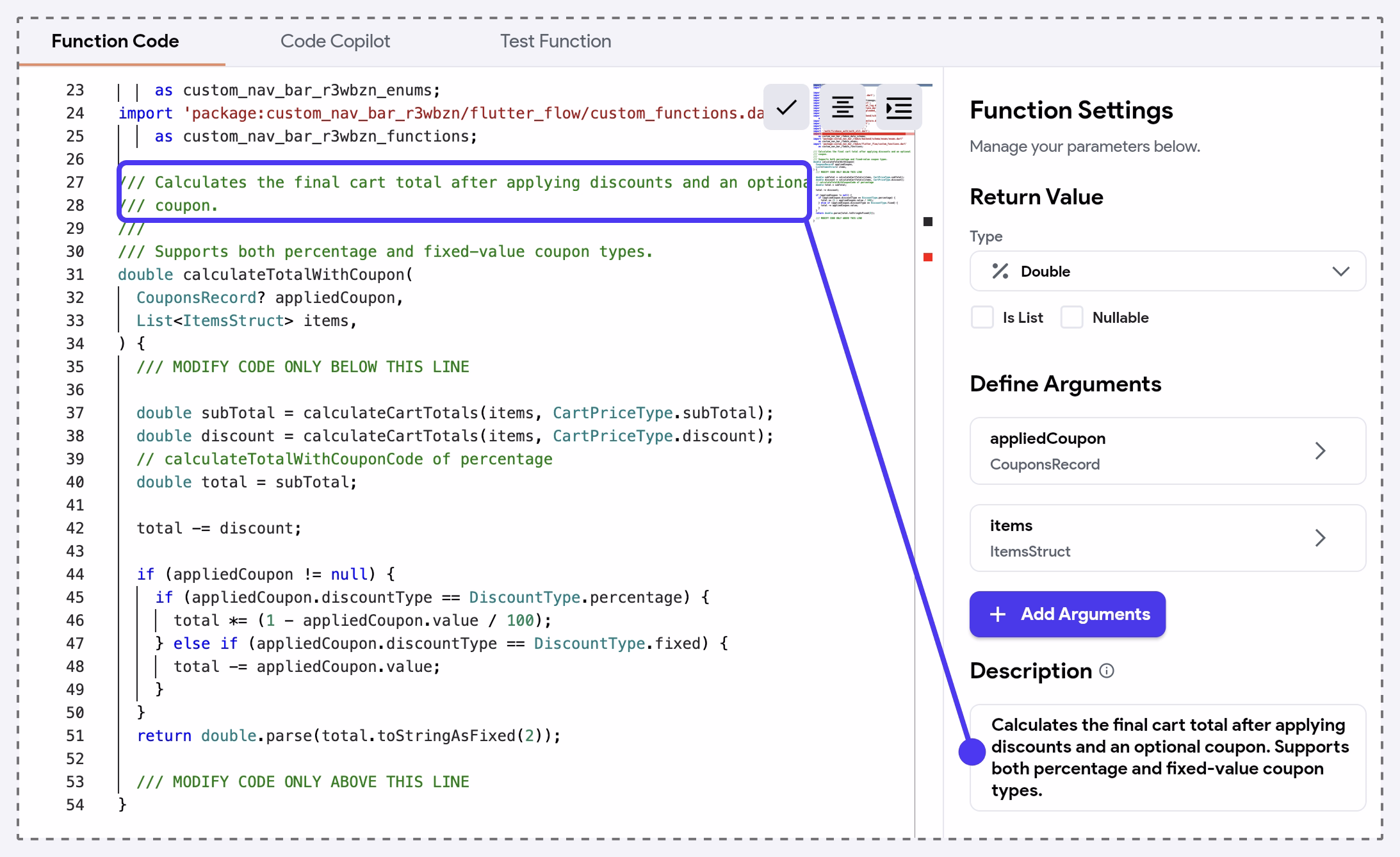Click 'double total = subTotal;' line

click(x=247, y=482)
